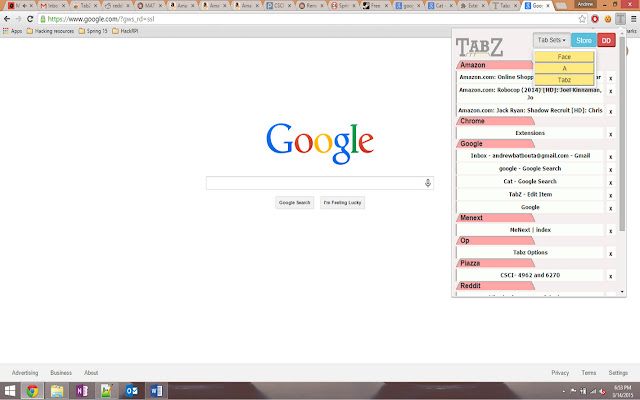Remove the Inbox Gmail row using x
The height and width of the screenshot is (400, 640).
click(x=611, y=157)
